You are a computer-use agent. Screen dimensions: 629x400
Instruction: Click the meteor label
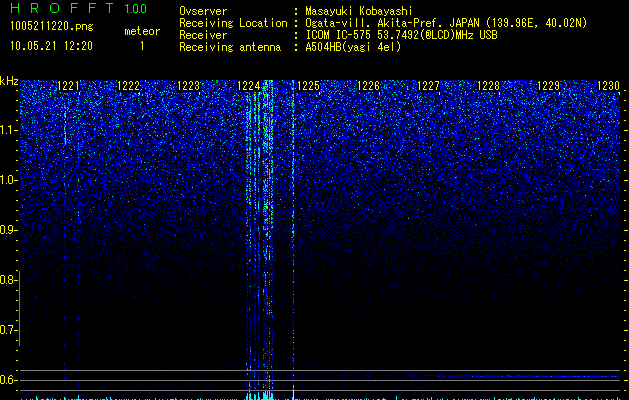142,31
